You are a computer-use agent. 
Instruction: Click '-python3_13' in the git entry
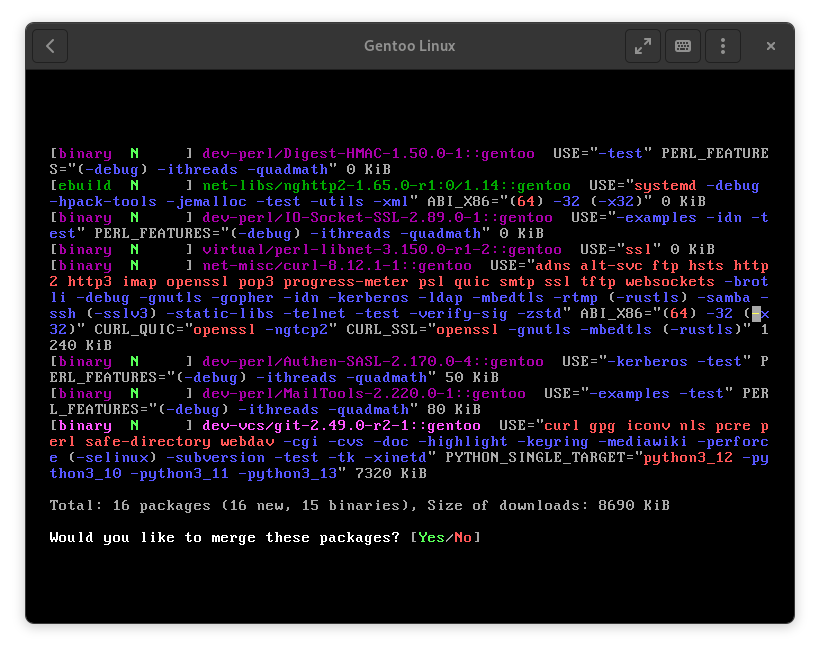287,474
